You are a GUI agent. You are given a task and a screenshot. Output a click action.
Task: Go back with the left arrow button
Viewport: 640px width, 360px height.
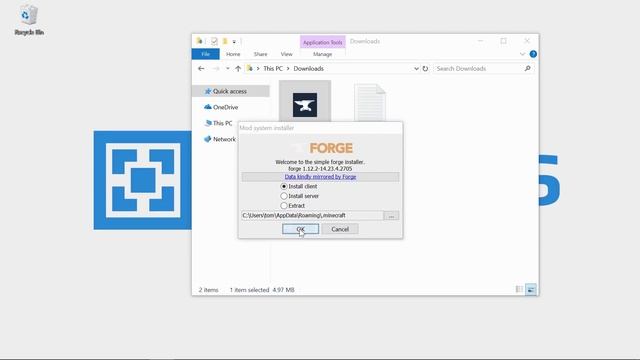pos(201,69)
